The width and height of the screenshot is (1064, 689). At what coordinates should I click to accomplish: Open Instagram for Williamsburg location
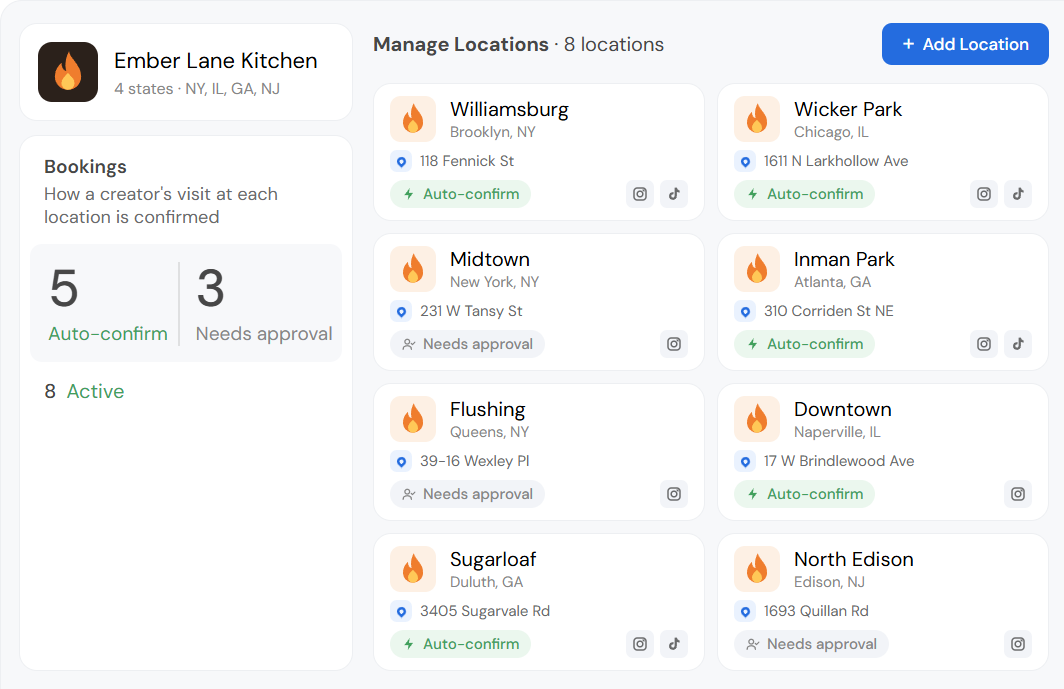click(640, 194)
